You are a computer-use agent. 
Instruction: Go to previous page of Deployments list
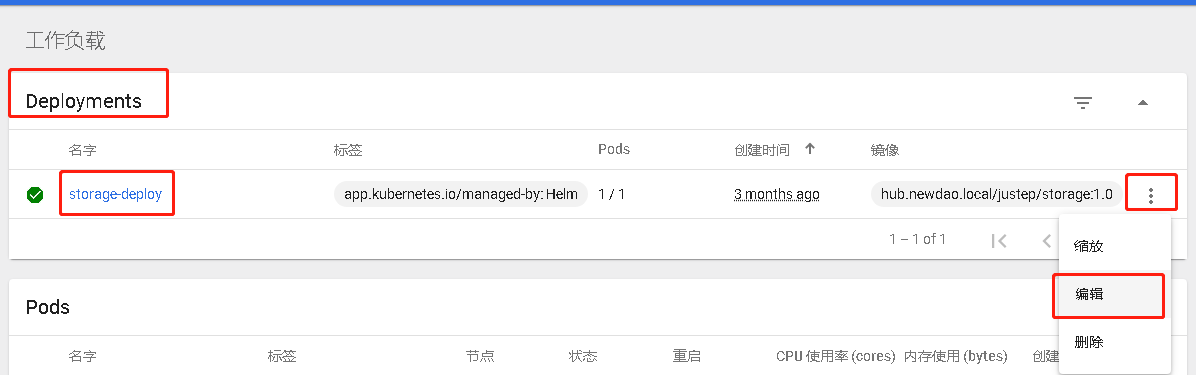[x=1047, y=240]
